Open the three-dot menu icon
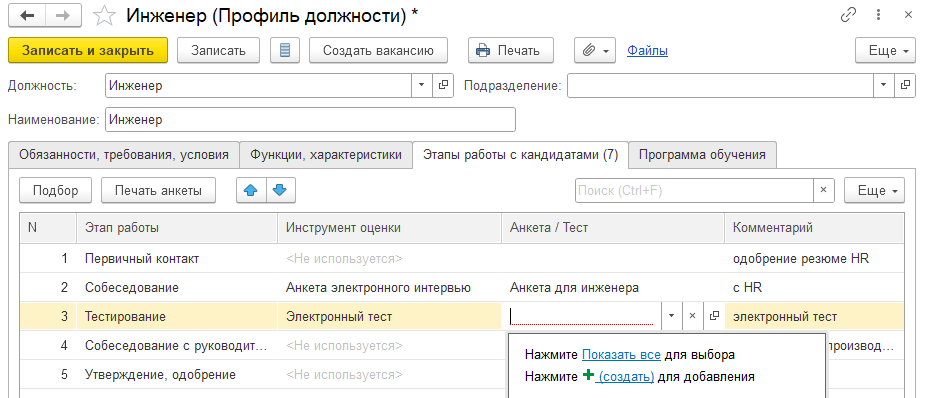 (x=879, y=15)
